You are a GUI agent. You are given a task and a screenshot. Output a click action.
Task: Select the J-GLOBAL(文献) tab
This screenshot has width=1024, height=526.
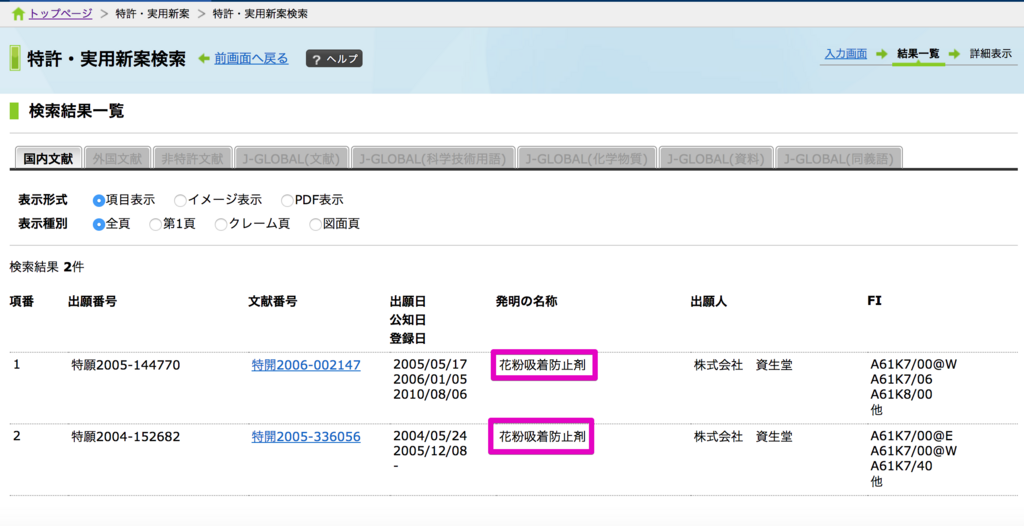291,158
